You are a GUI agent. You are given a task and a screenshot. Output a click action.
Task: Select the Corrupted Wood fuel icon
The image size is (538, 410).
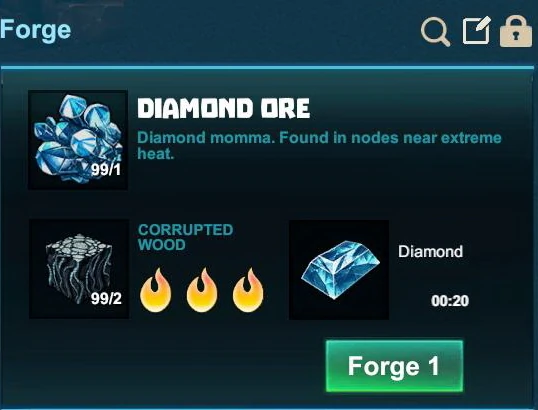click(79, 269)
